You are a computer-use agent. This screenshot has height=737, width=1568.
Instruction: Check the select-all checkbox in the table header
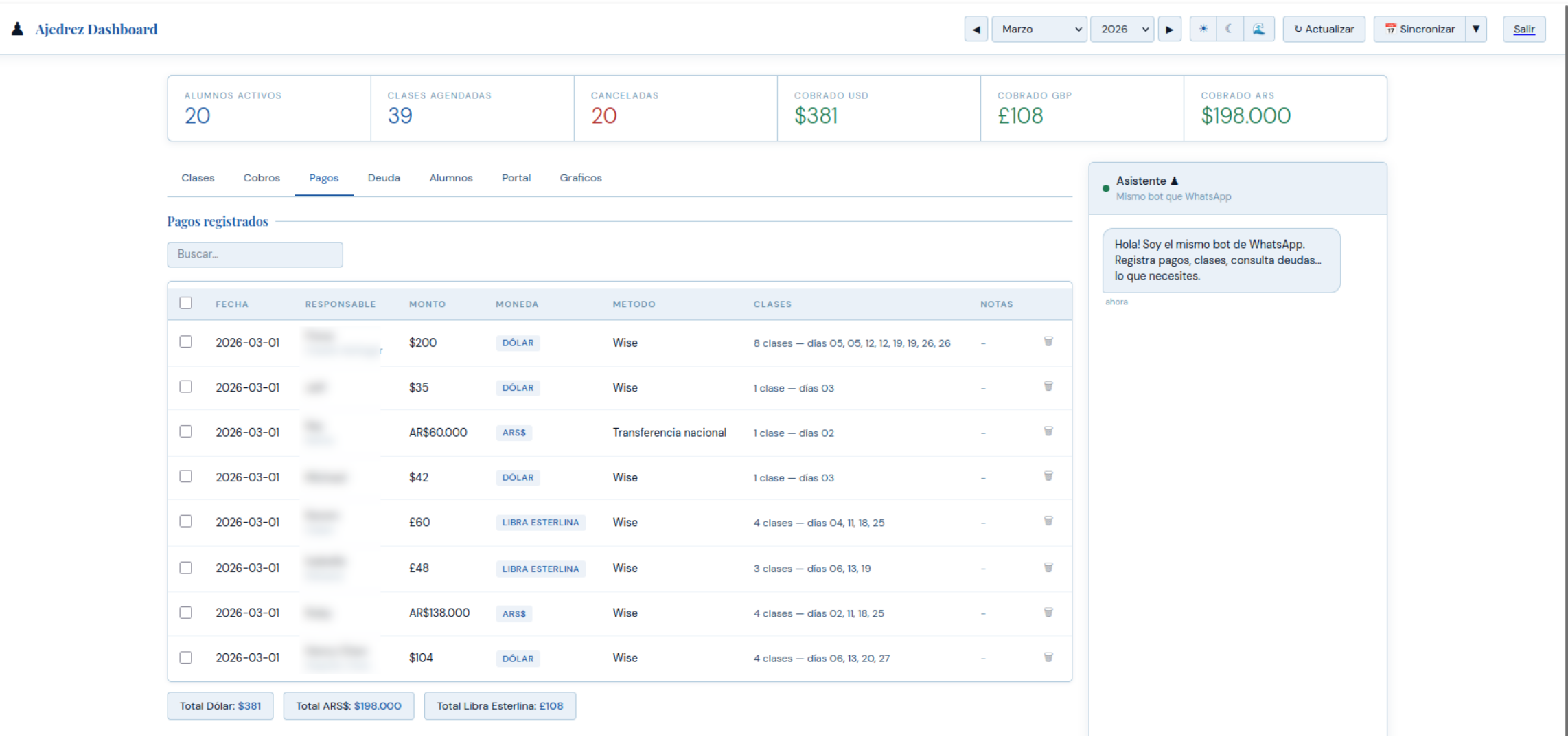coord(185,302)
